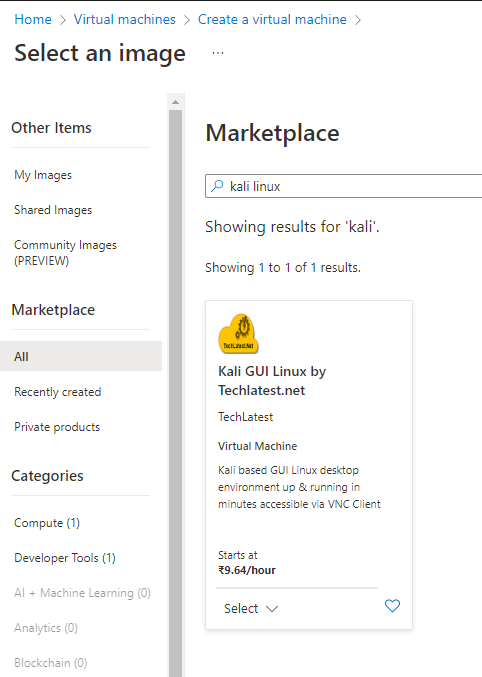482x677 pixels.
Task: Select All under Marketplace
Action: click(x=81, y=356)
